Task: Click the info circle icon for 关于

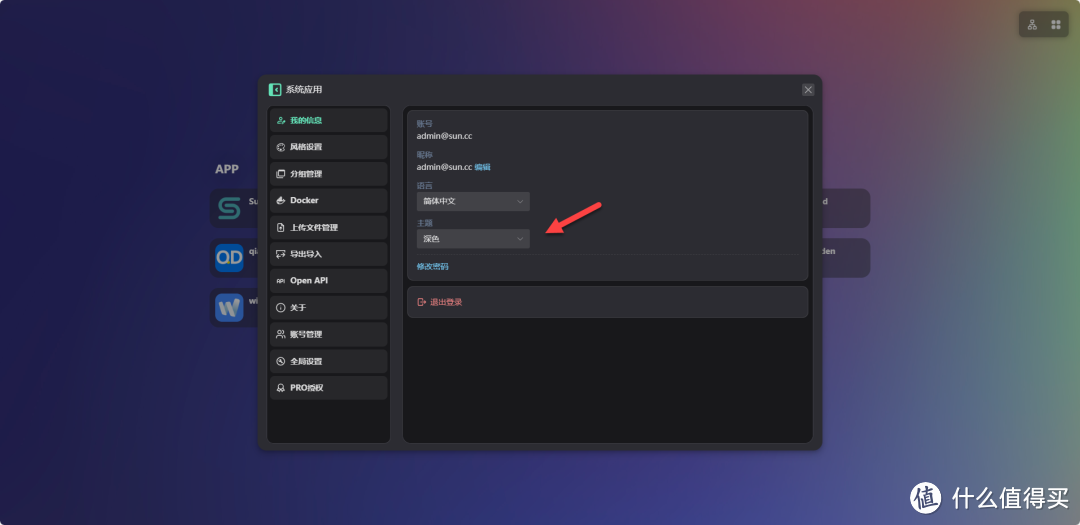Action: pyautogui.click(x=280, y=308)
